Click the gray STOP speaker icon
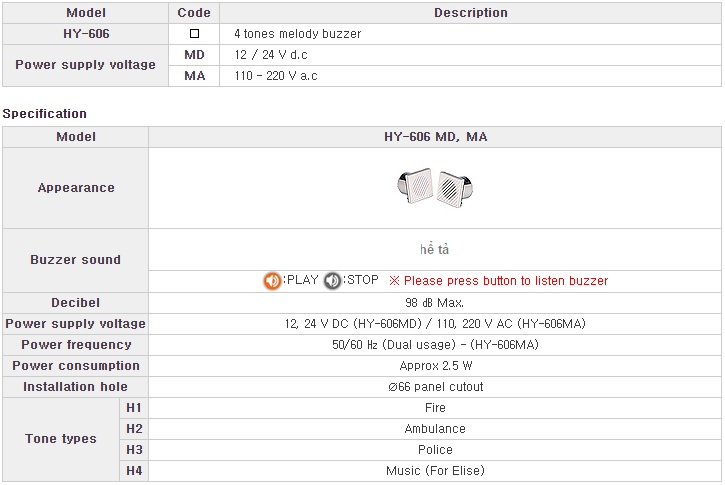 (x=332, y=281)
